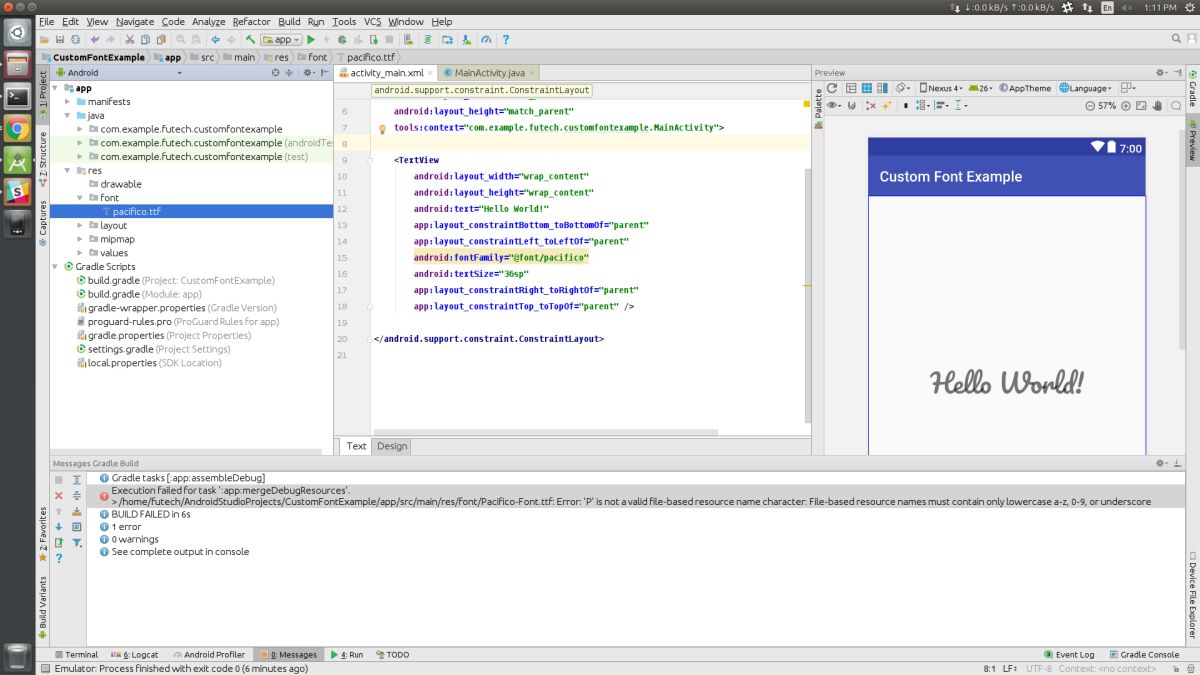This screenshot has width=1200, height=675.
Task: Toggle the Project side panel tab
Action: (x=43, y=90)
